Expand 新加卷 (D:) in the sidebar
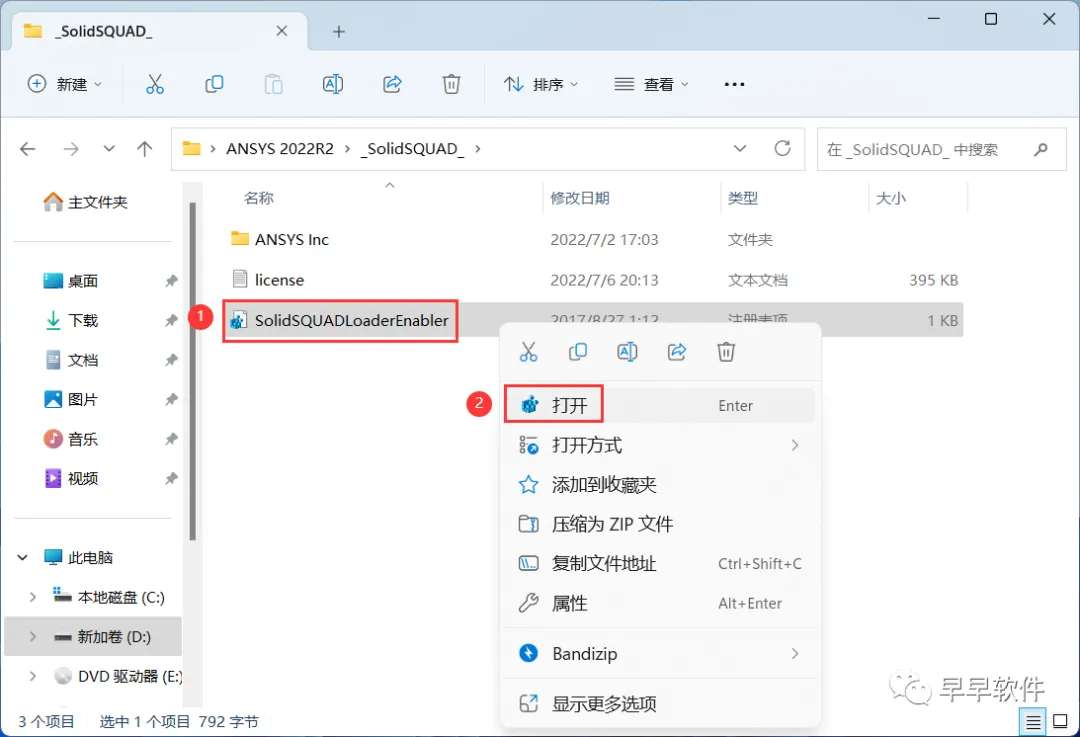Viewport: 1080px width, 737px height. coord(32,637)
